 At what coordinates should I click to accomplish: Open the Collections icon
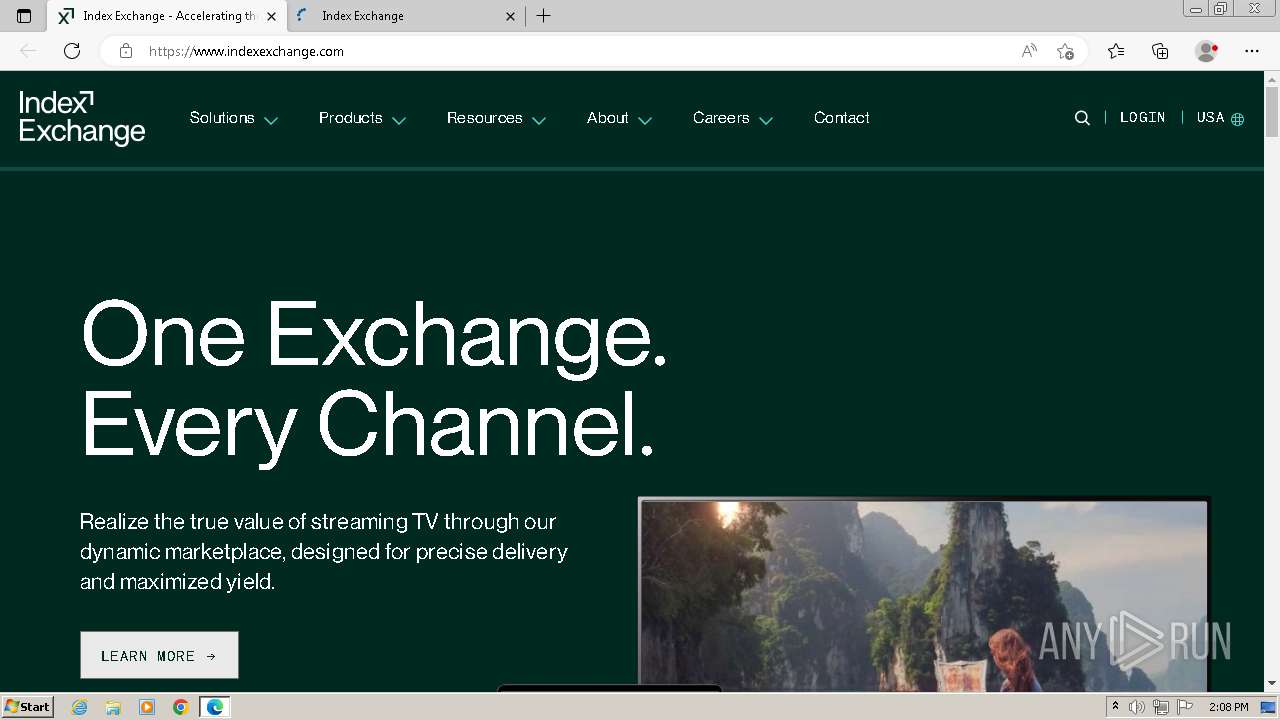1160,51
